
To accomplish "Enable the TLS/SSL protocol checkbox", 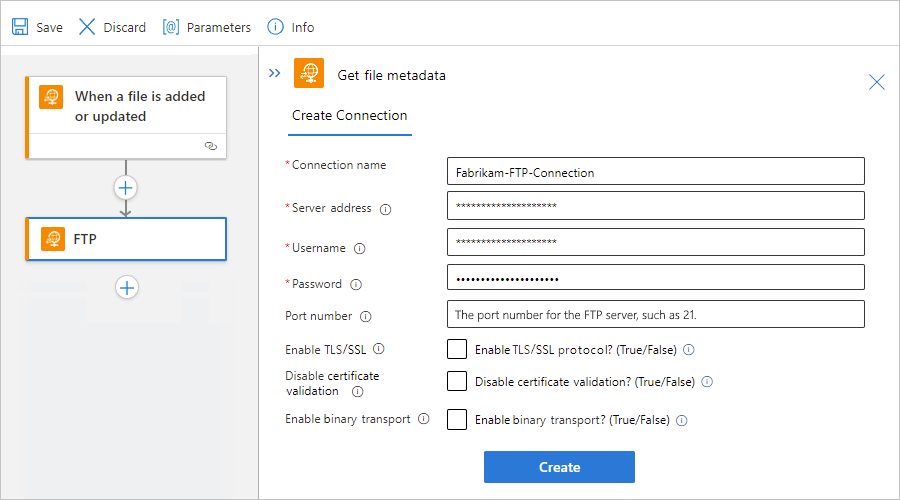I will coord(457,350).
